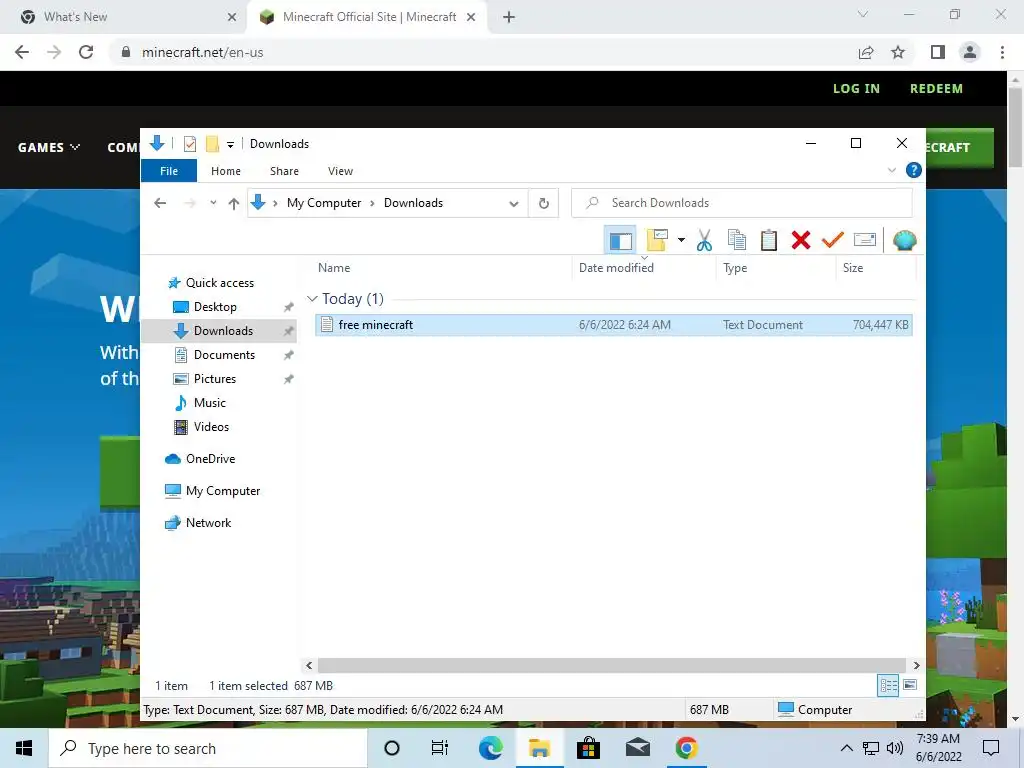Reload page in Chrome
This screenshot has height=768, width=1024.
pyautogui.click(x=86, y=52)
